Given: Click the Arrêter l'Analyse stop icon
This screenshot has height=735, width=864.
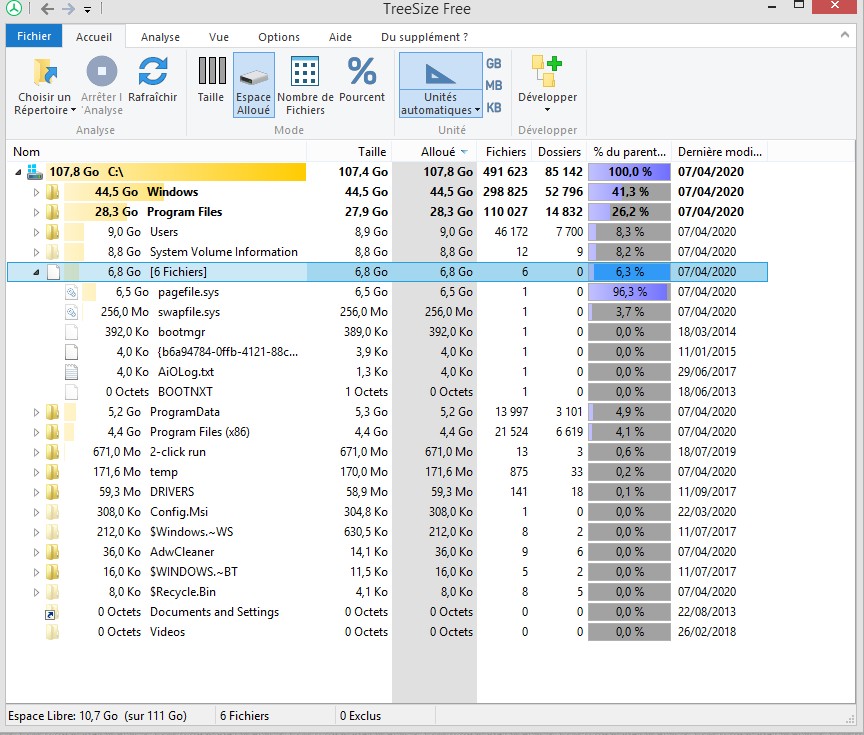Looking at the screenshot, I should (x=102, y=72).
